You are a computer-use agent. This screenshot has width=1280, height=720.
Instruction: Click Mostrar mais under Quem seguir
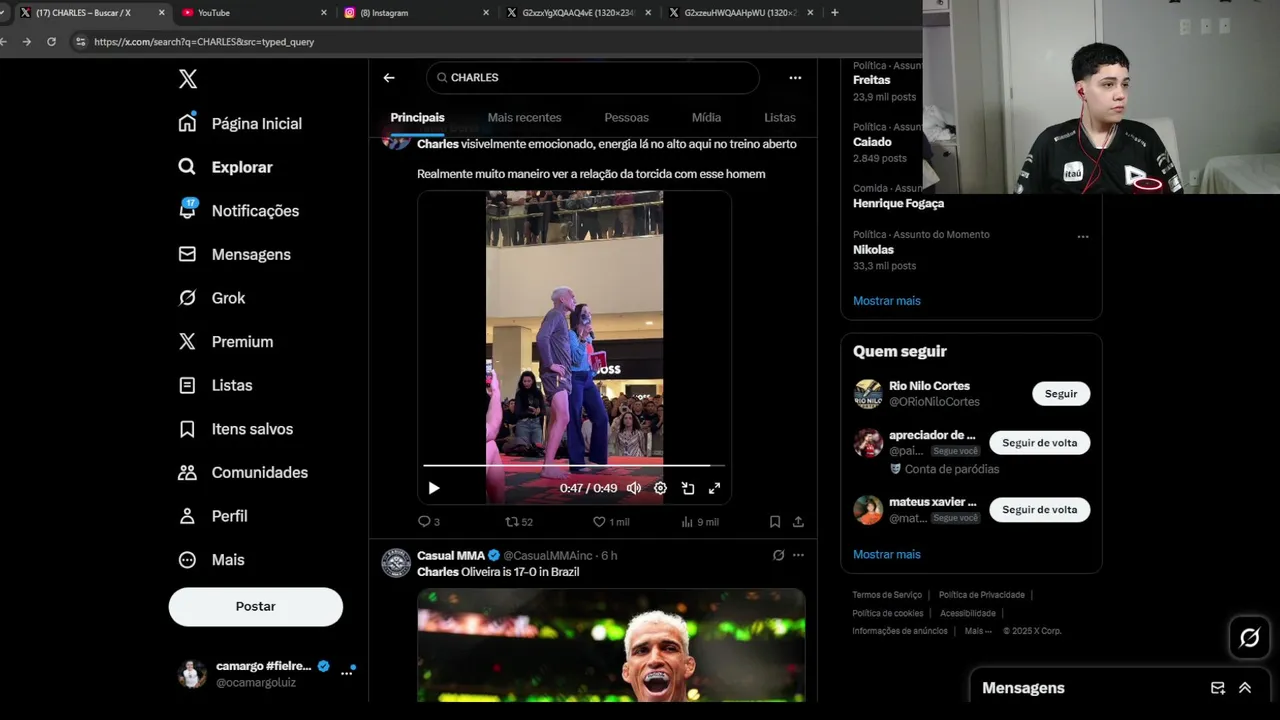887,554
